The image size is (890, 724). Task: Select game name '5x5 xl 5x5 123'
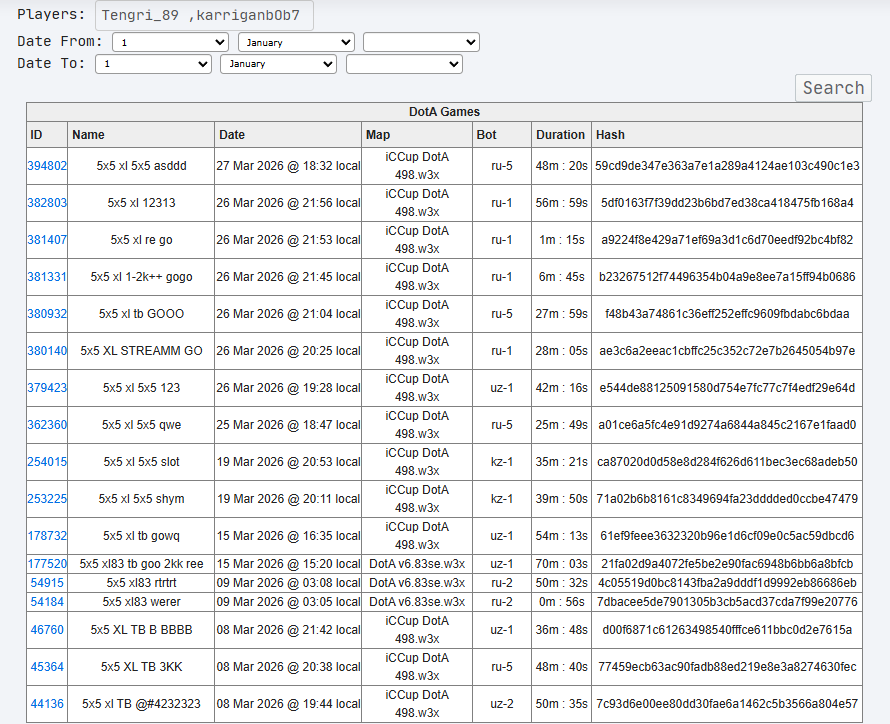(x=141, y=388)
